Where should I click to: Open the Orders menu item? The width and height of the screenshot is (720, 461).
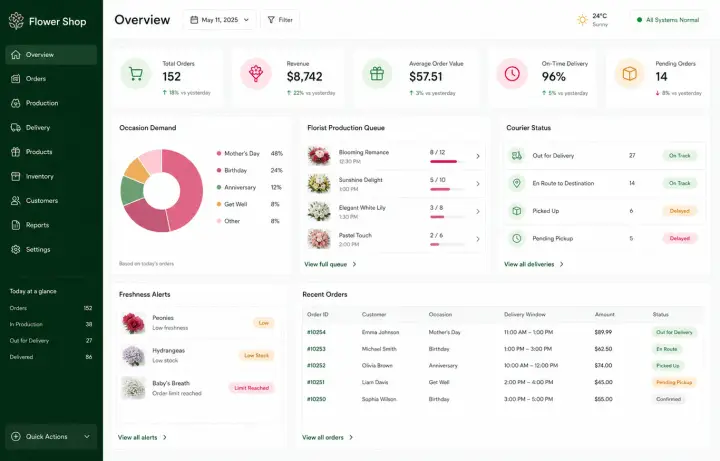coord(51,79)
